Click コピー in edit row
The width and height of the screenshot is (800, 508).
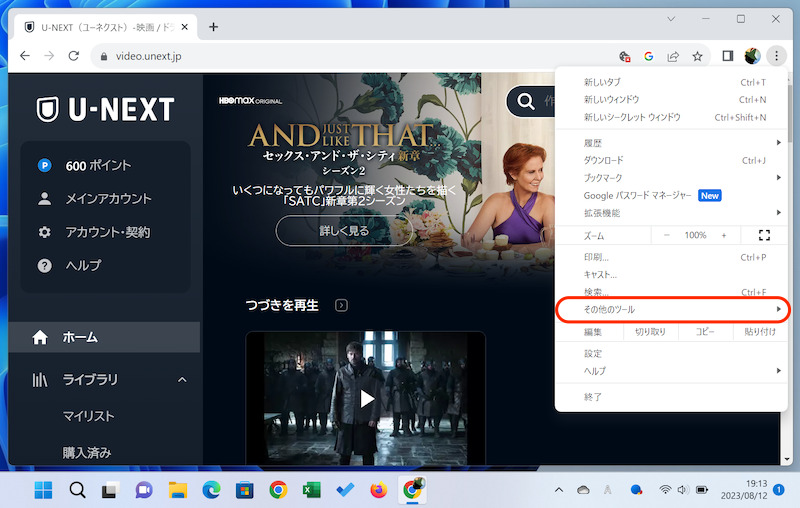pos(705,332)
